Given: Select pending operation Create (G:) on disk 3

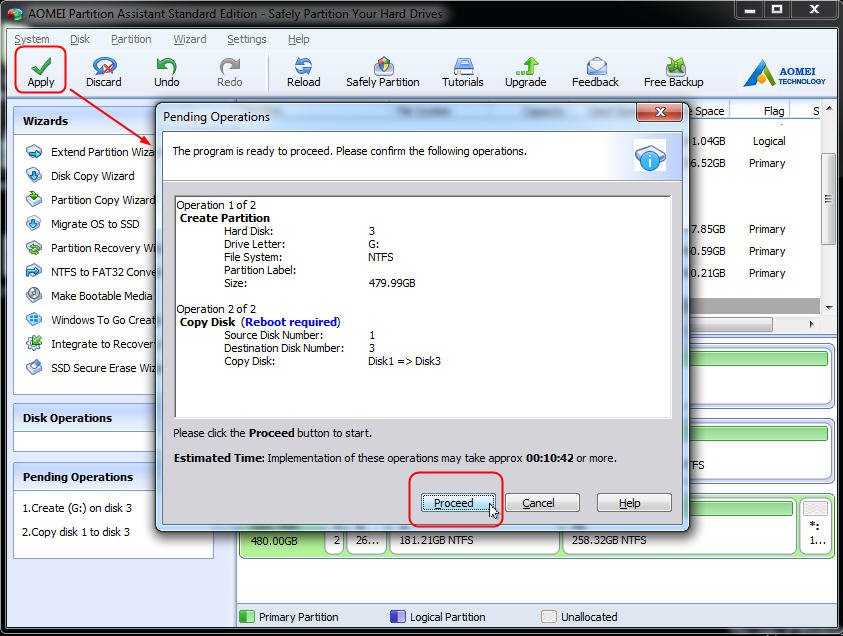Looking at the screenshot, I should tap(77, 508).
